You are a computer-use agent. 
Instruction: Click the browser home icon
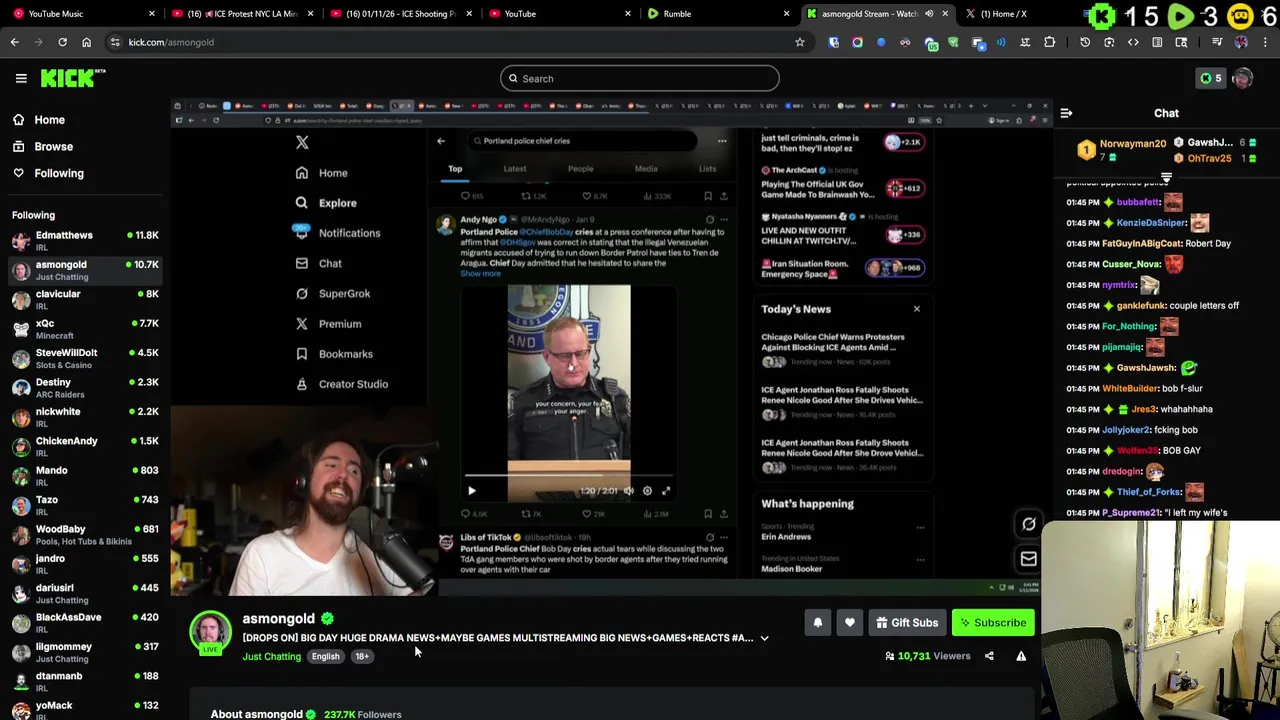(86, 42)
